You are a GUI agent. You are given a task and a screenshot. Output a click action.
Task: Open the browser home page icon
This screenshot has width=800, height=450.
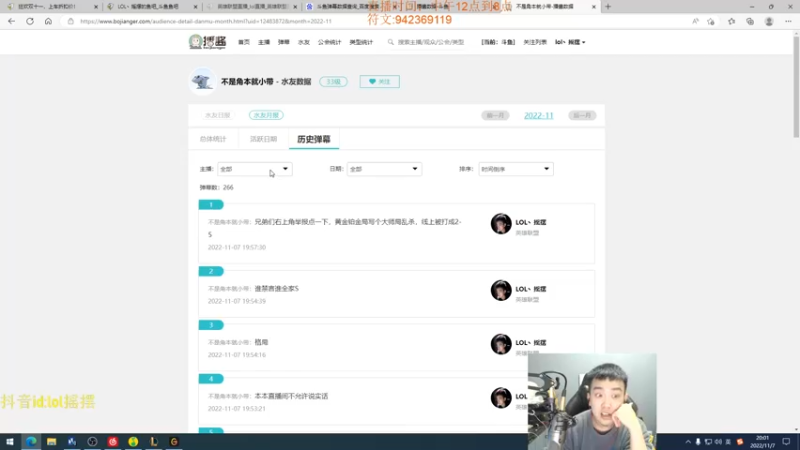pos(48,21)
